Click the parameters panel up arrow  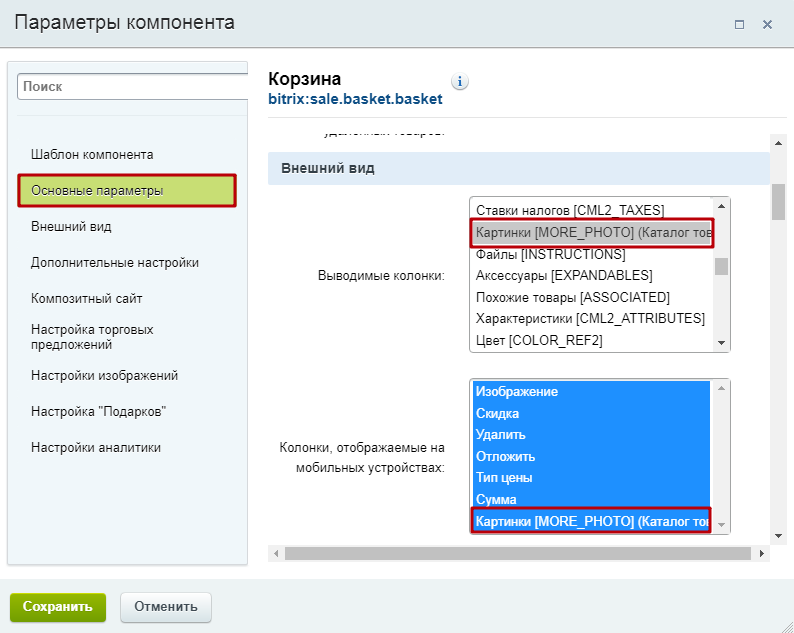tap(777, 141)
